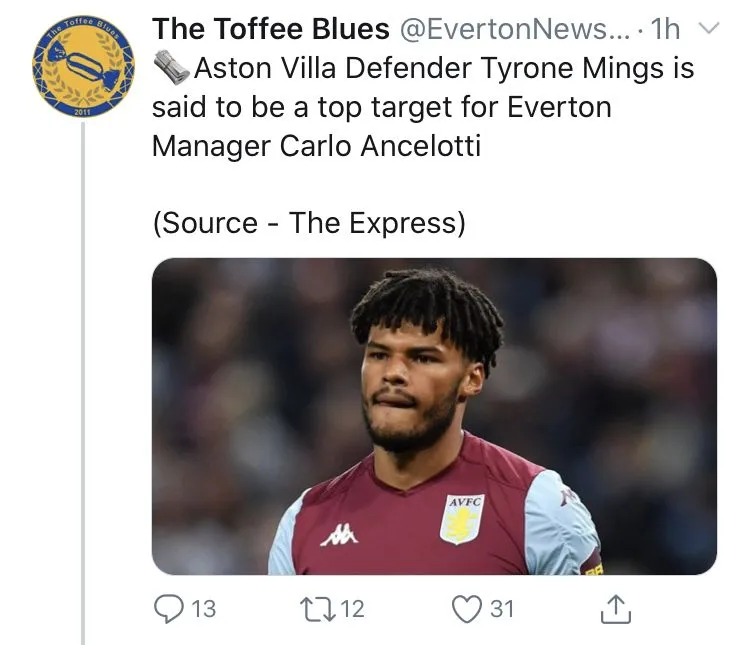Open the Tyrone Mings photo
Screen dimensions: 750x645
[x=434, y=416]
